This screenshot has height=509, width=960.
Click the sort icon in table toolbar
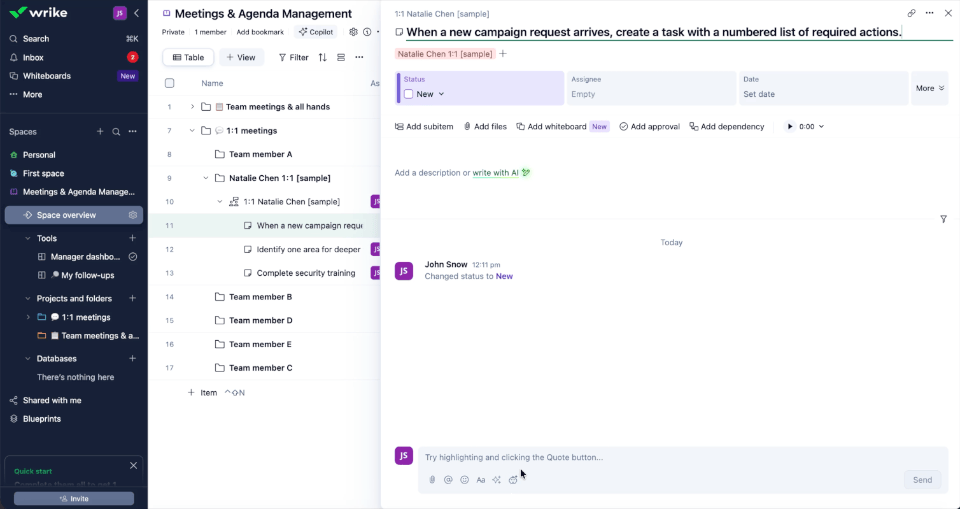(x=323, y=58)
